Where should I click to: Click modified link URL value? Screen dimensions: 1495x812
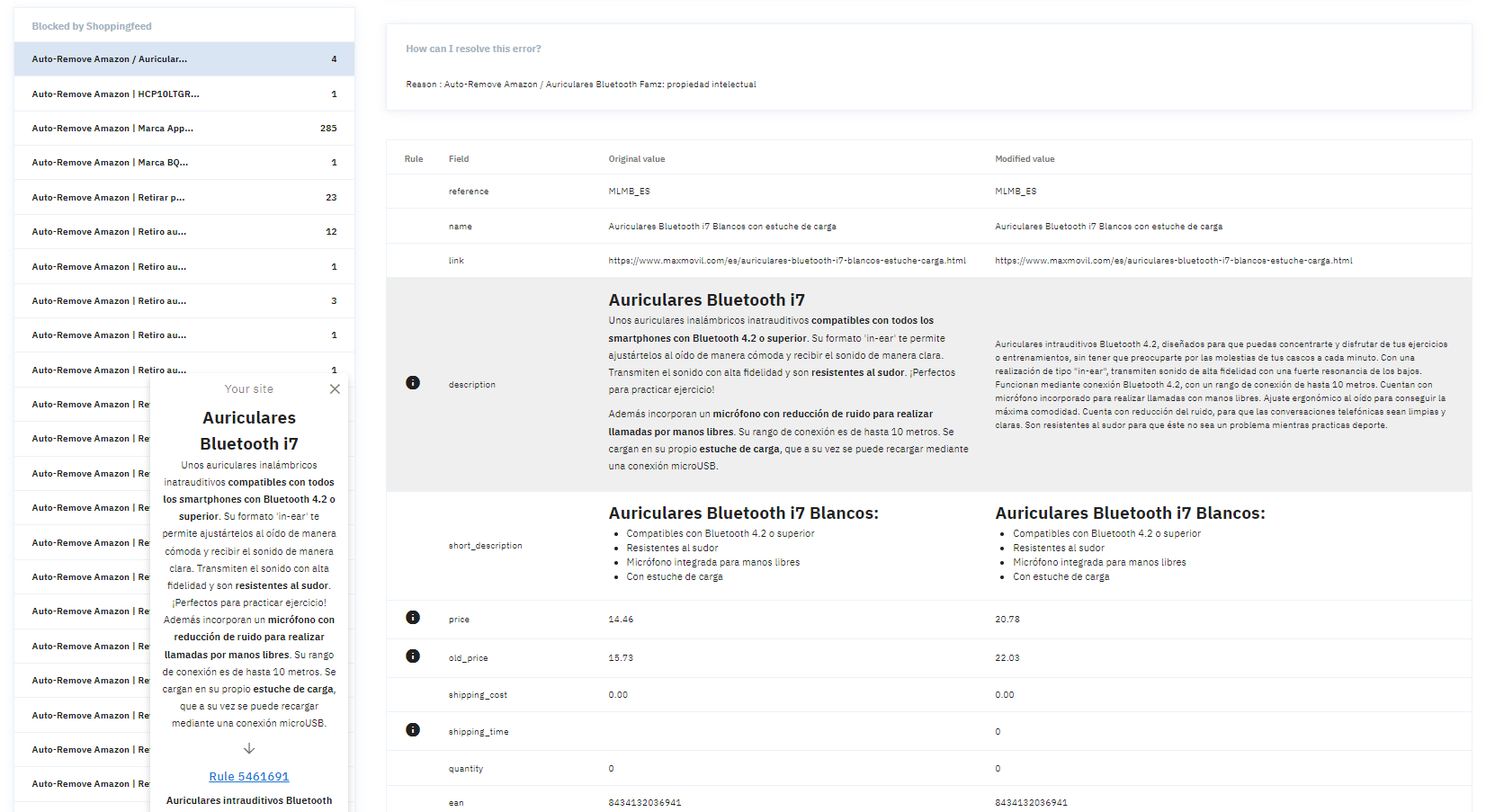pyautogui.click(x=1174, y=261)
